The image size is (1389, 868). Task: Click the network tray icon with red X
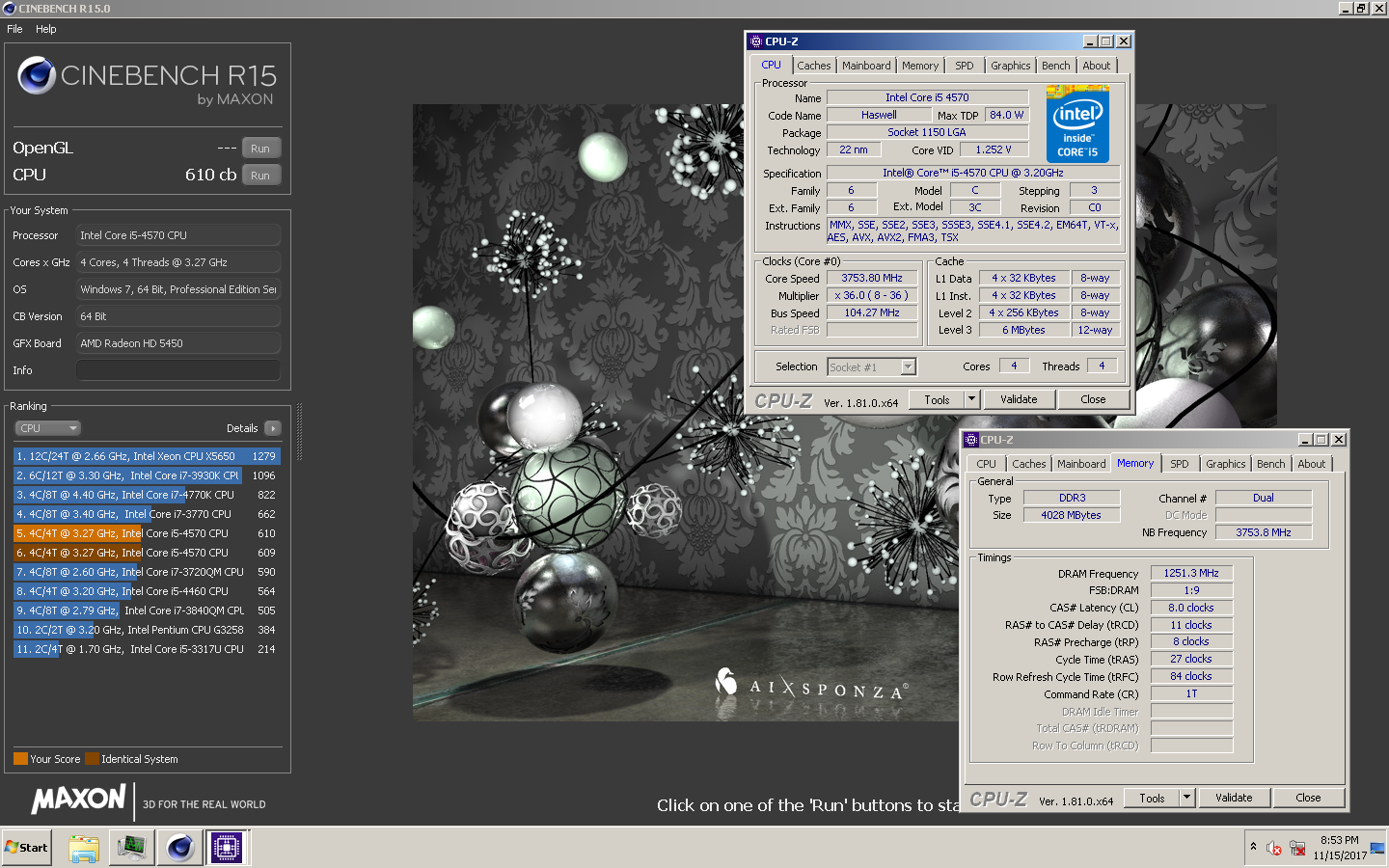point(1297,849)
